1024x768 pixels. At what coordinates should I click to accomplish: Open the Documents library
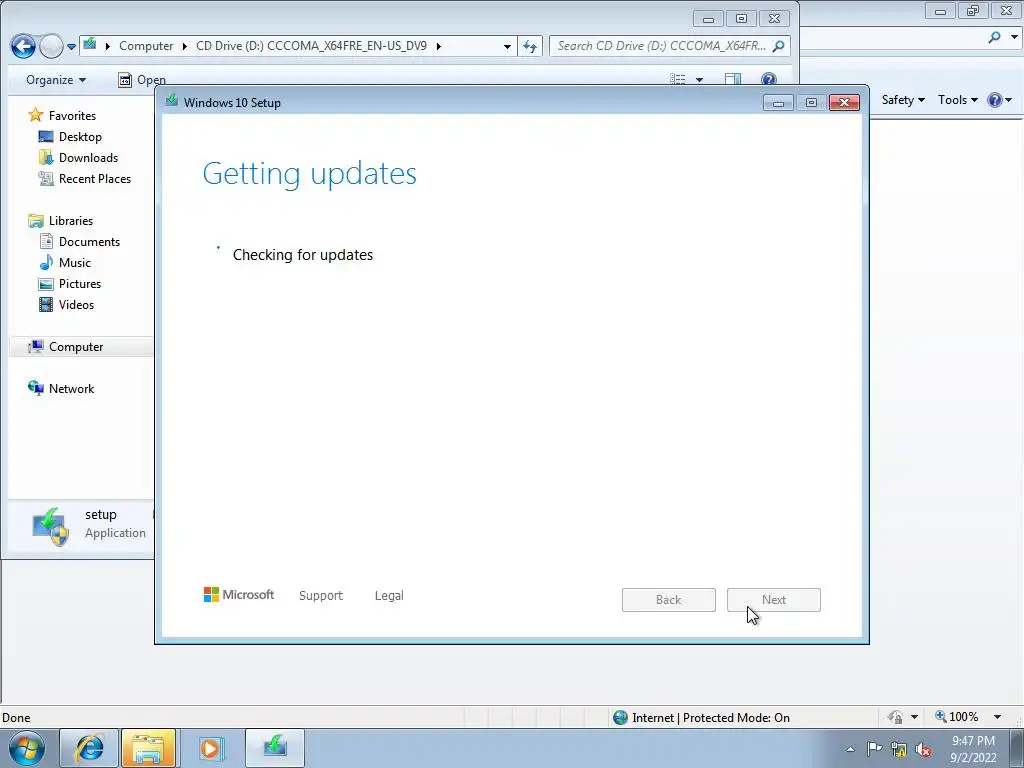click(x=80, y=242)
